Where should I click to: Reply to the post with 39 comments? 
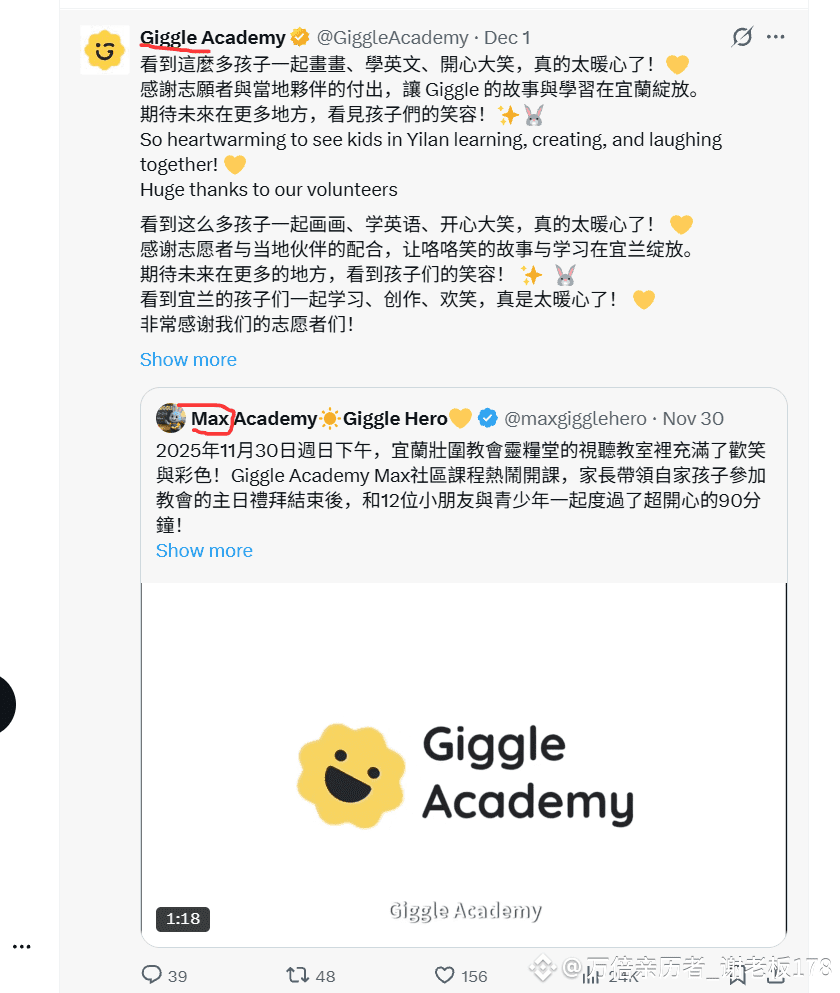tap(164, 975)
